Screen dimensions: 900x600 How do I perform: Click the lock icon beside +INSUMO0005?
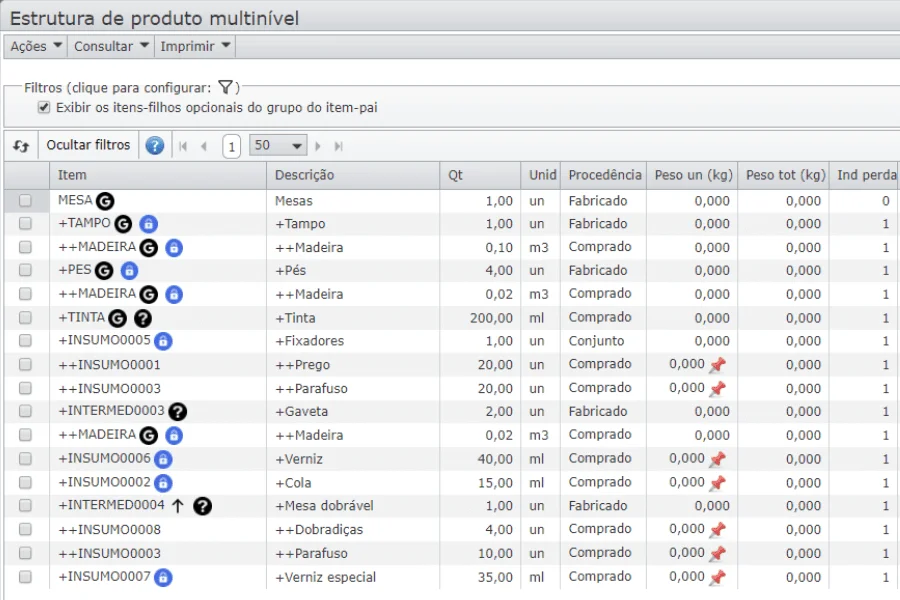pyautogui.click(x=164, y=341)
